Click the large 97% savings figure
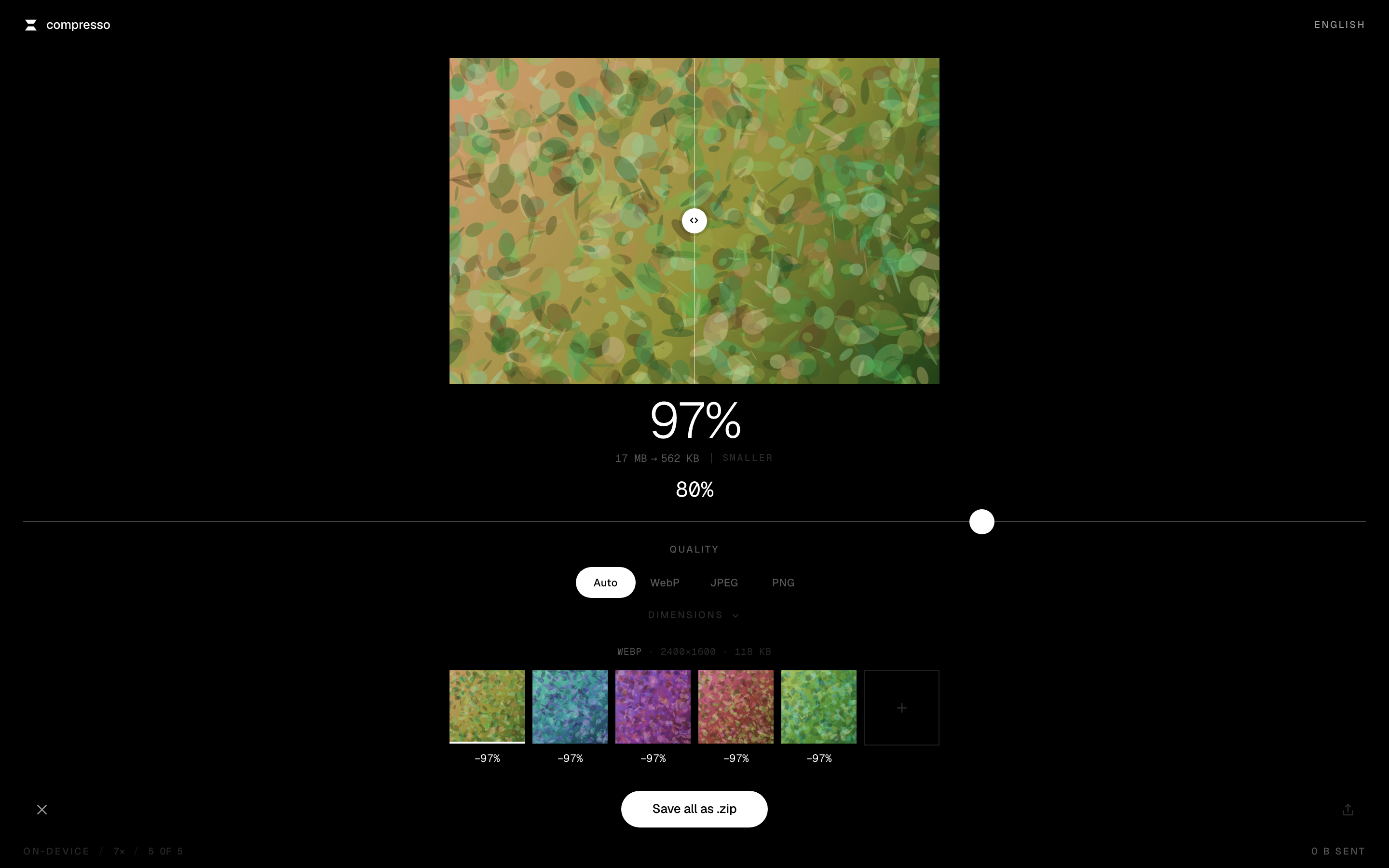This screenshot has width=1389, height=868. point(695,421)
